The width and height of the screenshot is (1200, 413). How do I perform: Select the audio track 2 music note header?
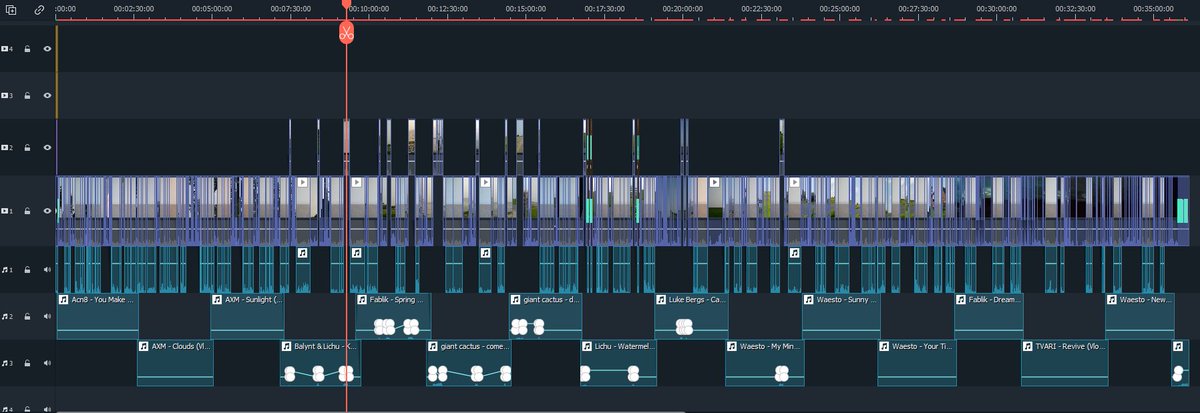[8, 317]
